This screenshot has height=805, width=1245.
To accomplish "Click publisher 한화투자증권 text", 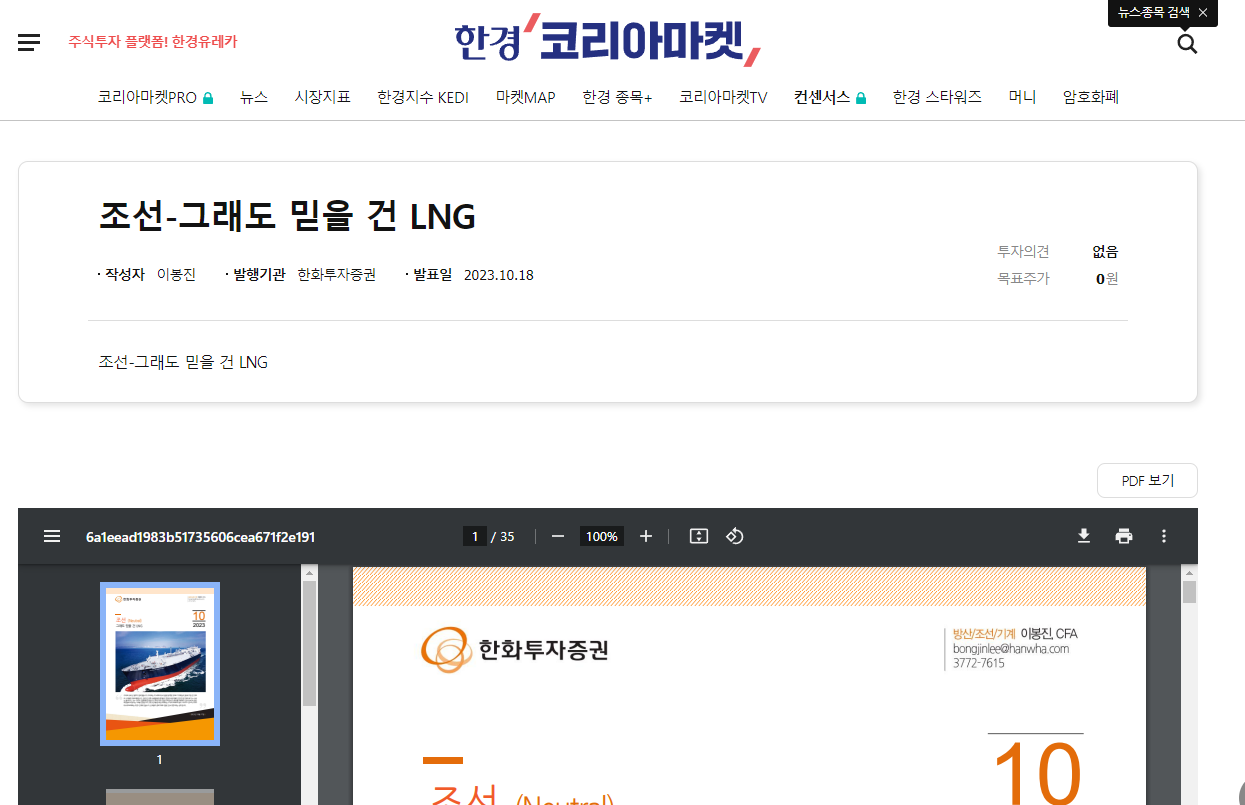I will pyautogui.click(x=337, y=275).
